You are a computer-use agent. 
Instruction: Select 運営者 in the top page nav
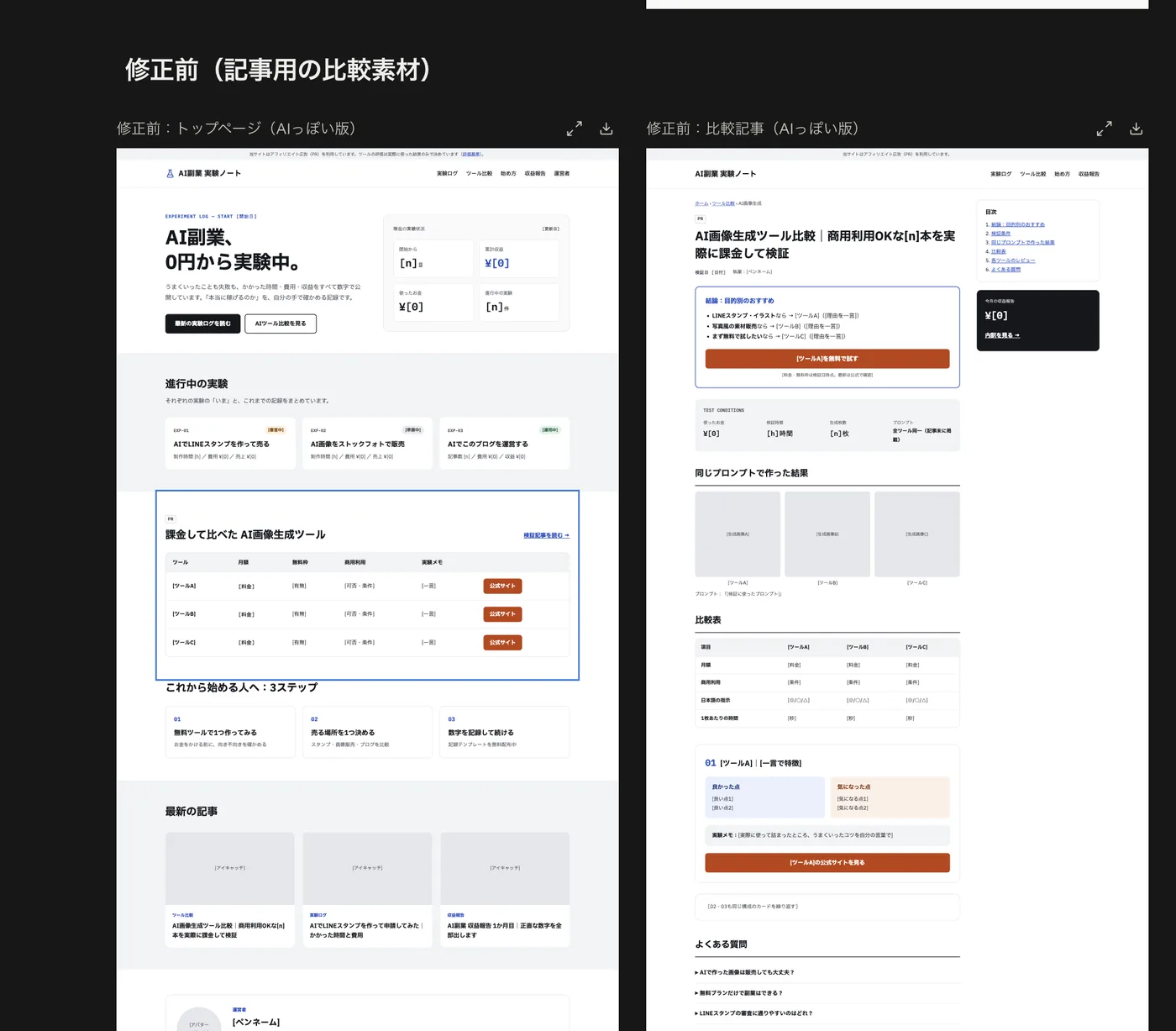pyautogui.click(x=562, y=174)
